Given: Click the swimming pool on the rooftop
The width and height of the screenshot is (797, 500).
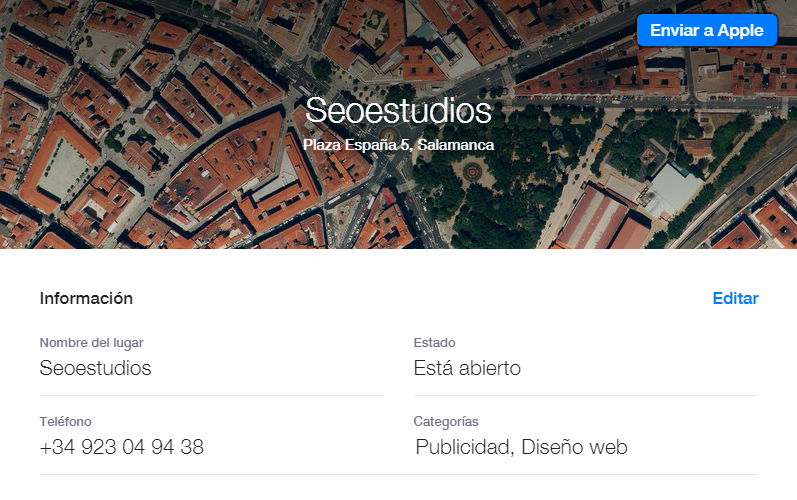Looking at the screenshot, I should coord(438,57).
